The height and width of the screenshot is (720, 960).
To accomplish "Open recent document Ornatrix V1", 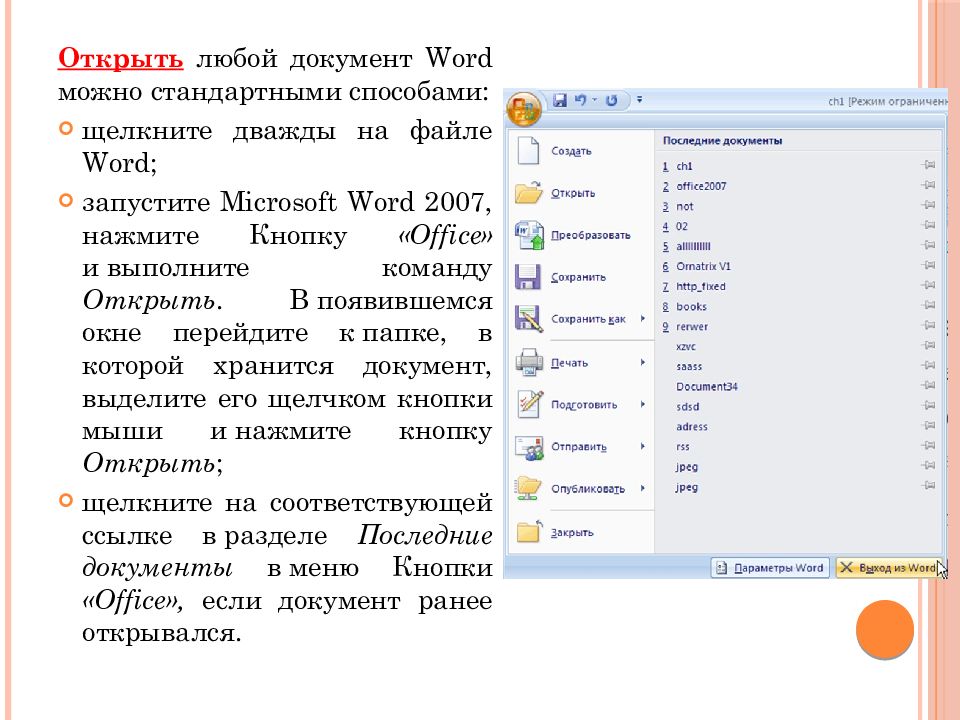I will 703,266.
